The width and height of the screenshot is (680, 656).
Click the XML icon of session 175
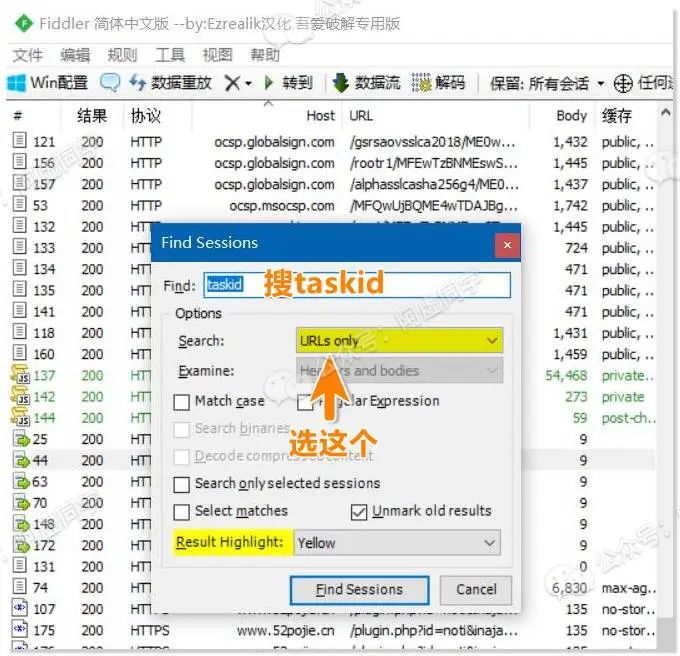(x=20, y=628)
